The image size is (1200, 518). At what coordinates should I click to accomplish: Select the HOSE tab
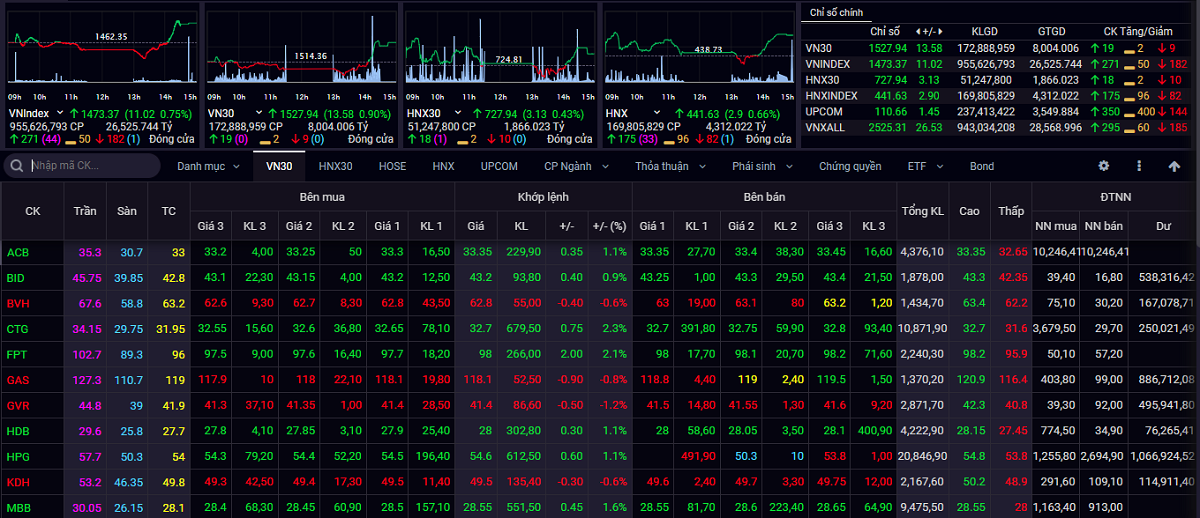(392, 166)
